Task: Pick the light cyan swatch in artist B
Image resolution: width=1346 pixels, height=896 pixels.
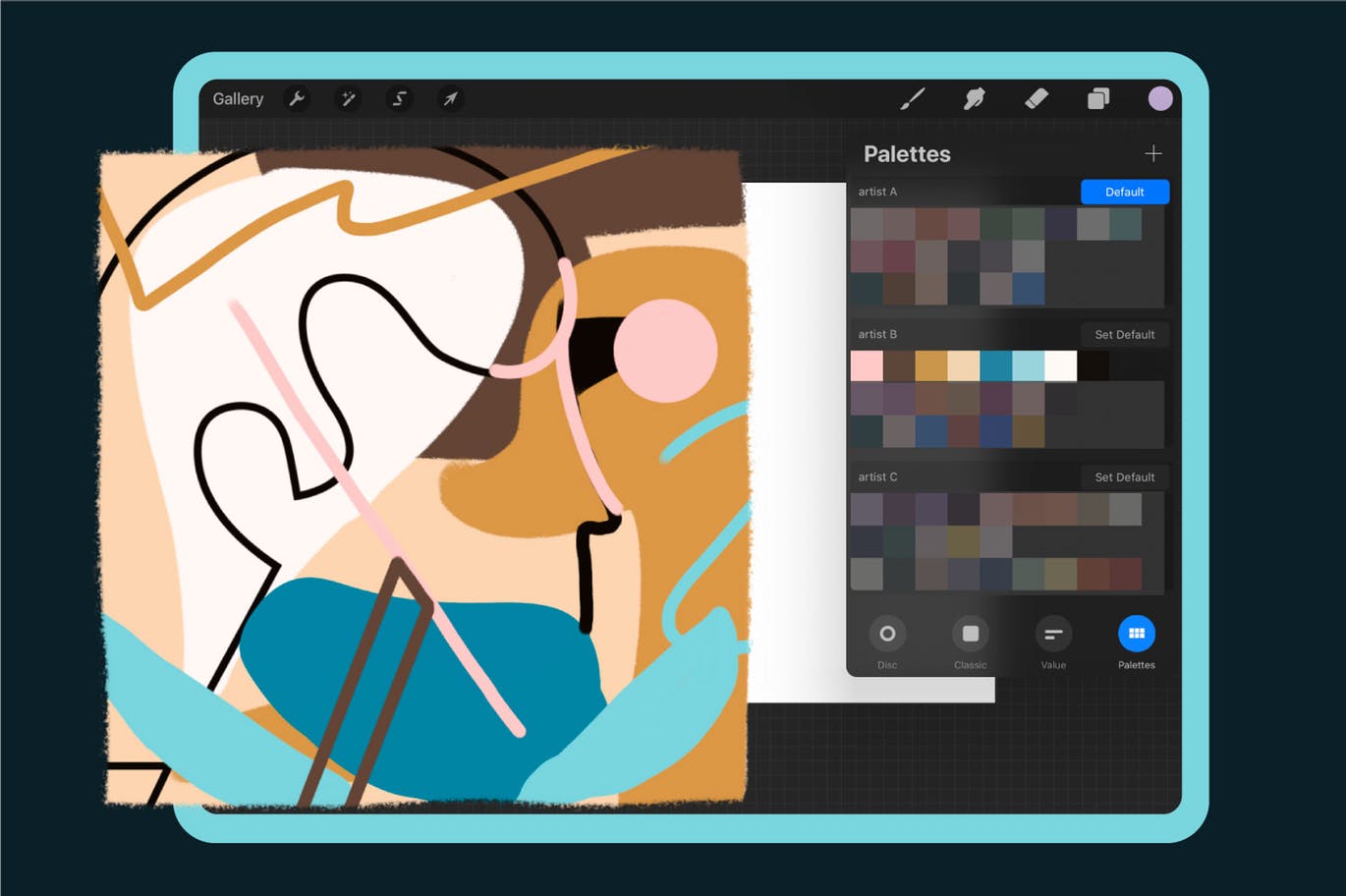Action: (1029, 365)
